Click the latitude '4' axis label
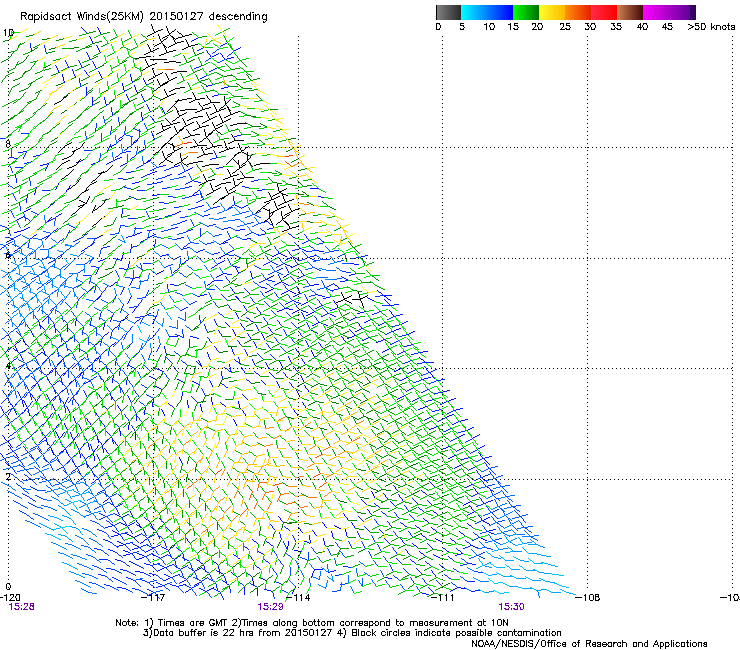This screenshot has width=740, height=650. coord(8,366)
